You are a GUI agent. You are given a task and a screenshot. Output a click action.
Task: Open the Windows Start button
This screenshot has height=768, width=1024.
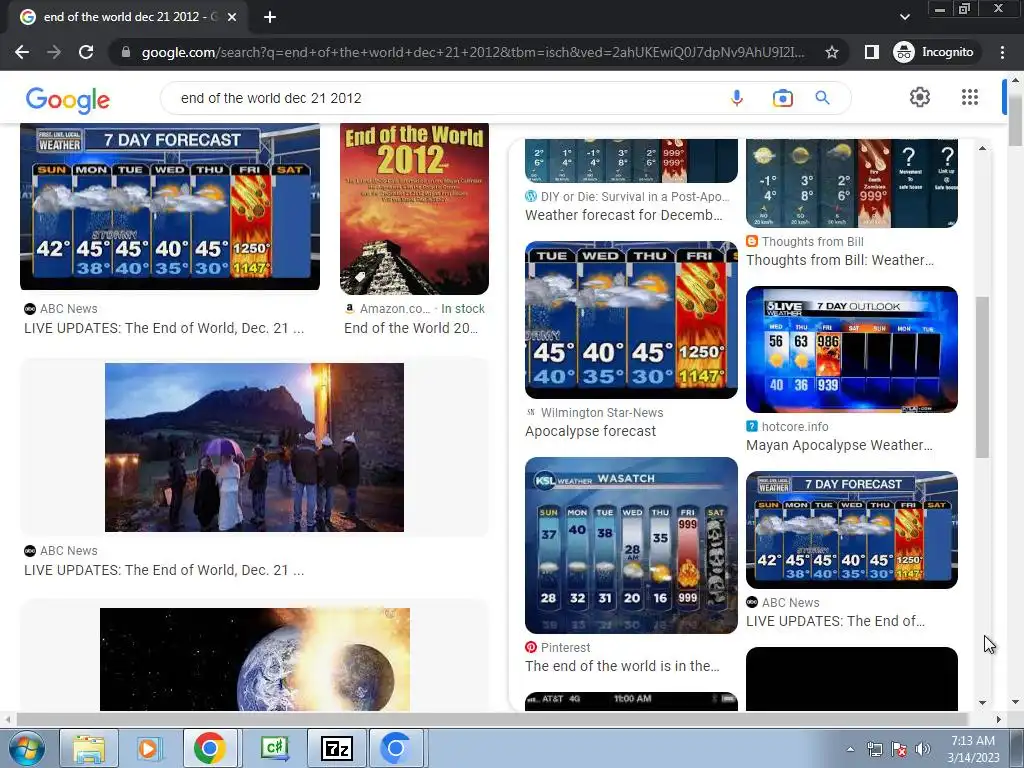click(26, 748)
